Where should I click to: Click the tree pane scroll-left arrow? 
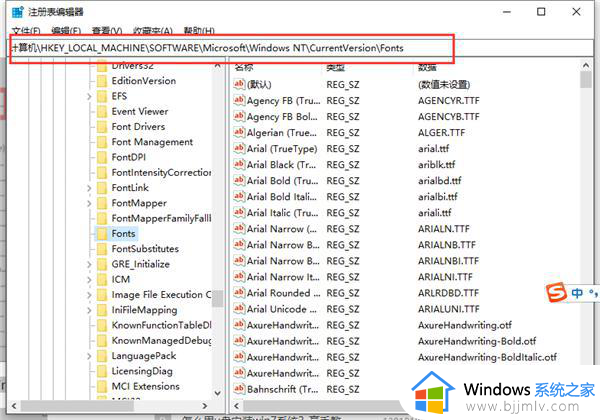tap(14, 406)
